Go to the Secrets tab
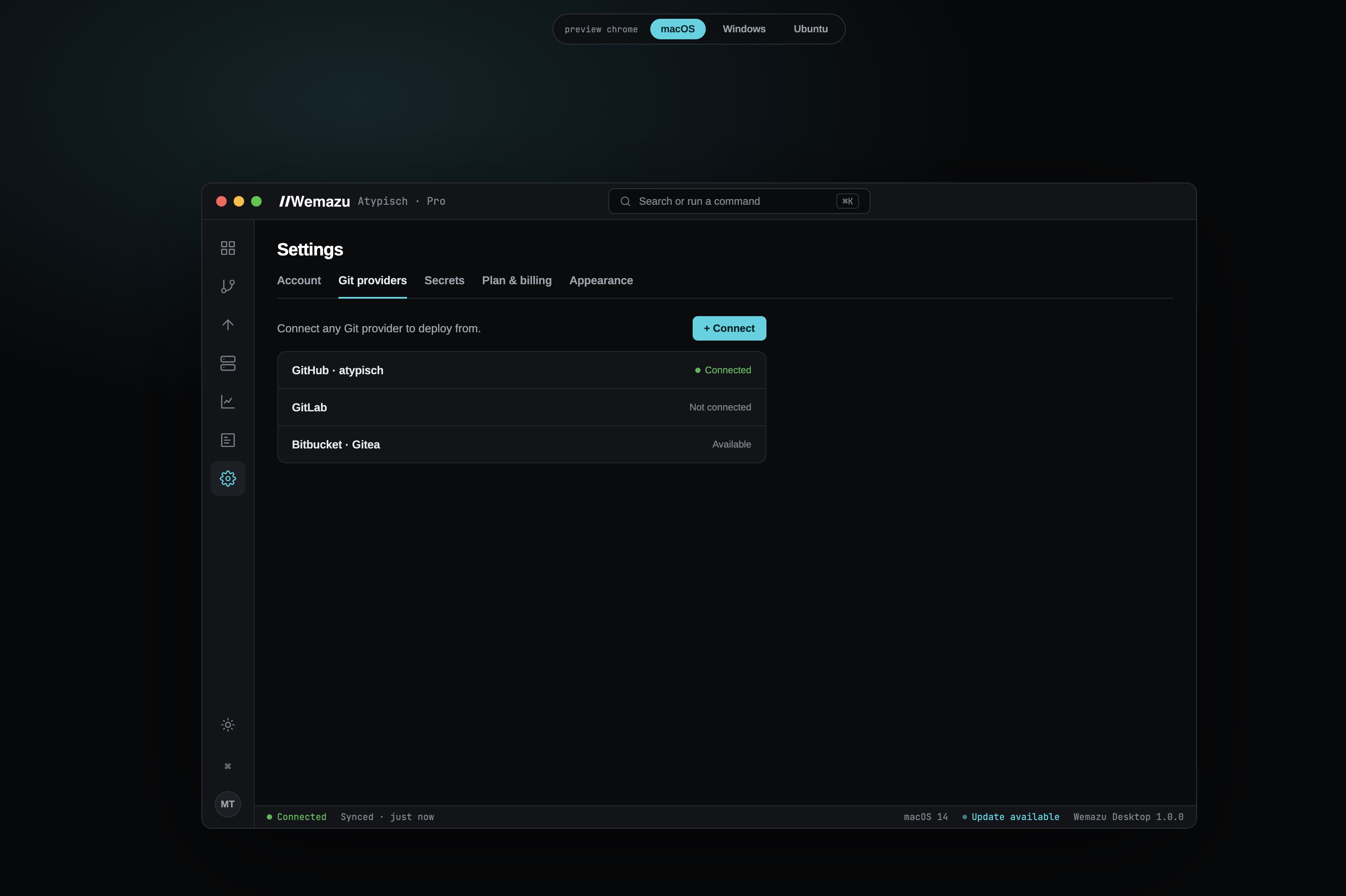 (x=444, y=281)
